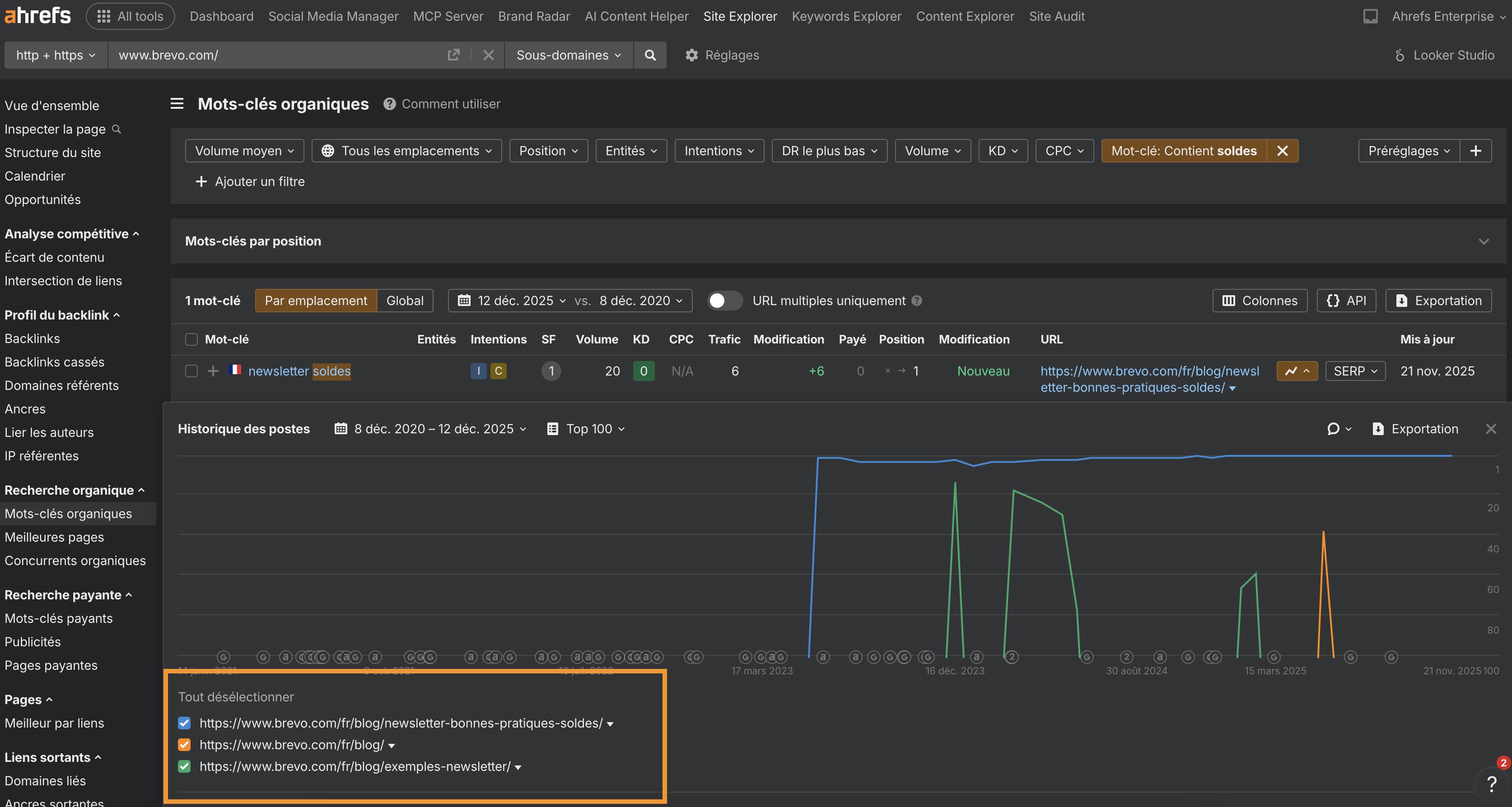Add a new preset with plus button
Viewport: 1512px width, 807px height.
point(1475,151)
